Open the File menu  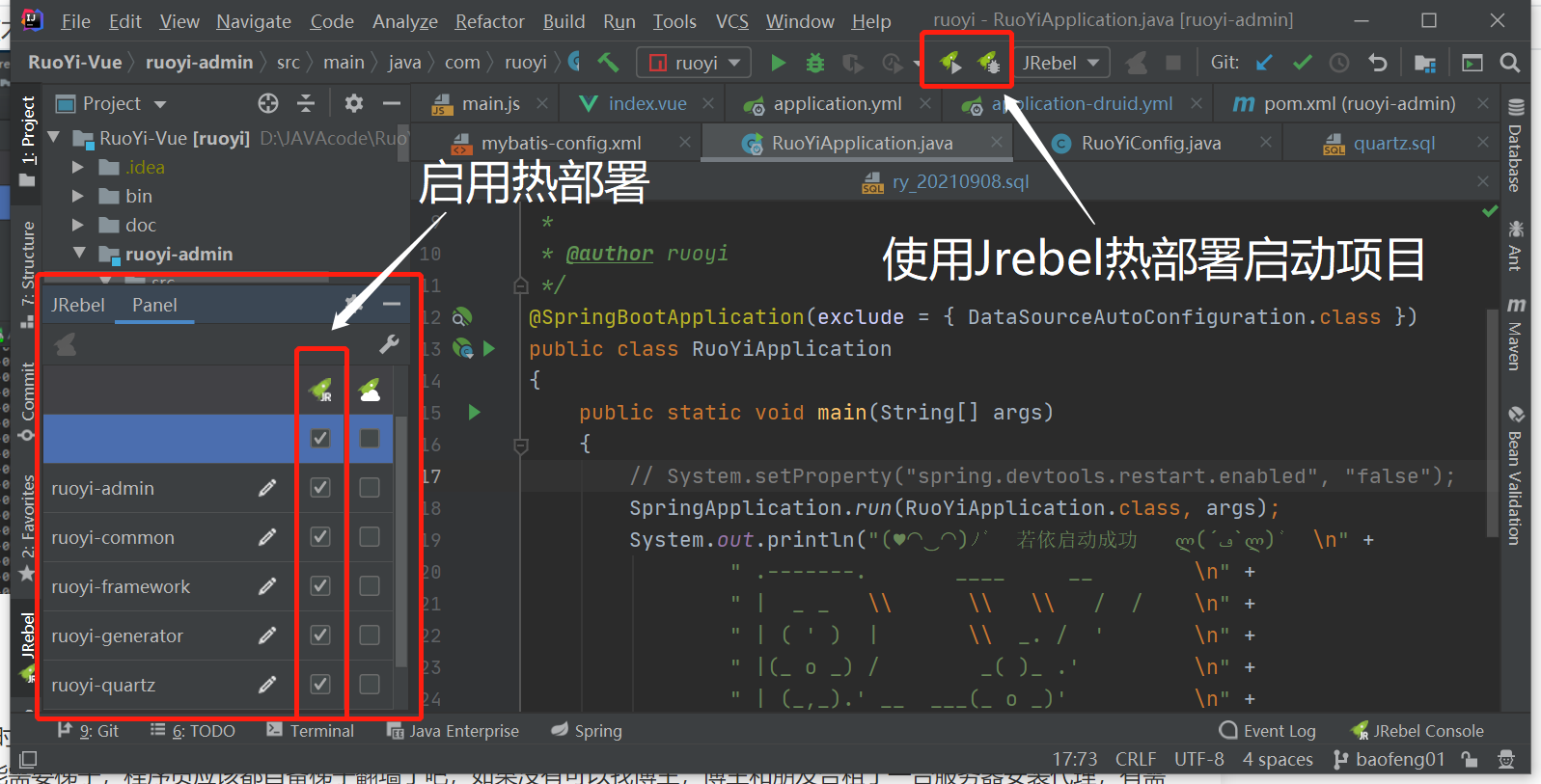75,21
